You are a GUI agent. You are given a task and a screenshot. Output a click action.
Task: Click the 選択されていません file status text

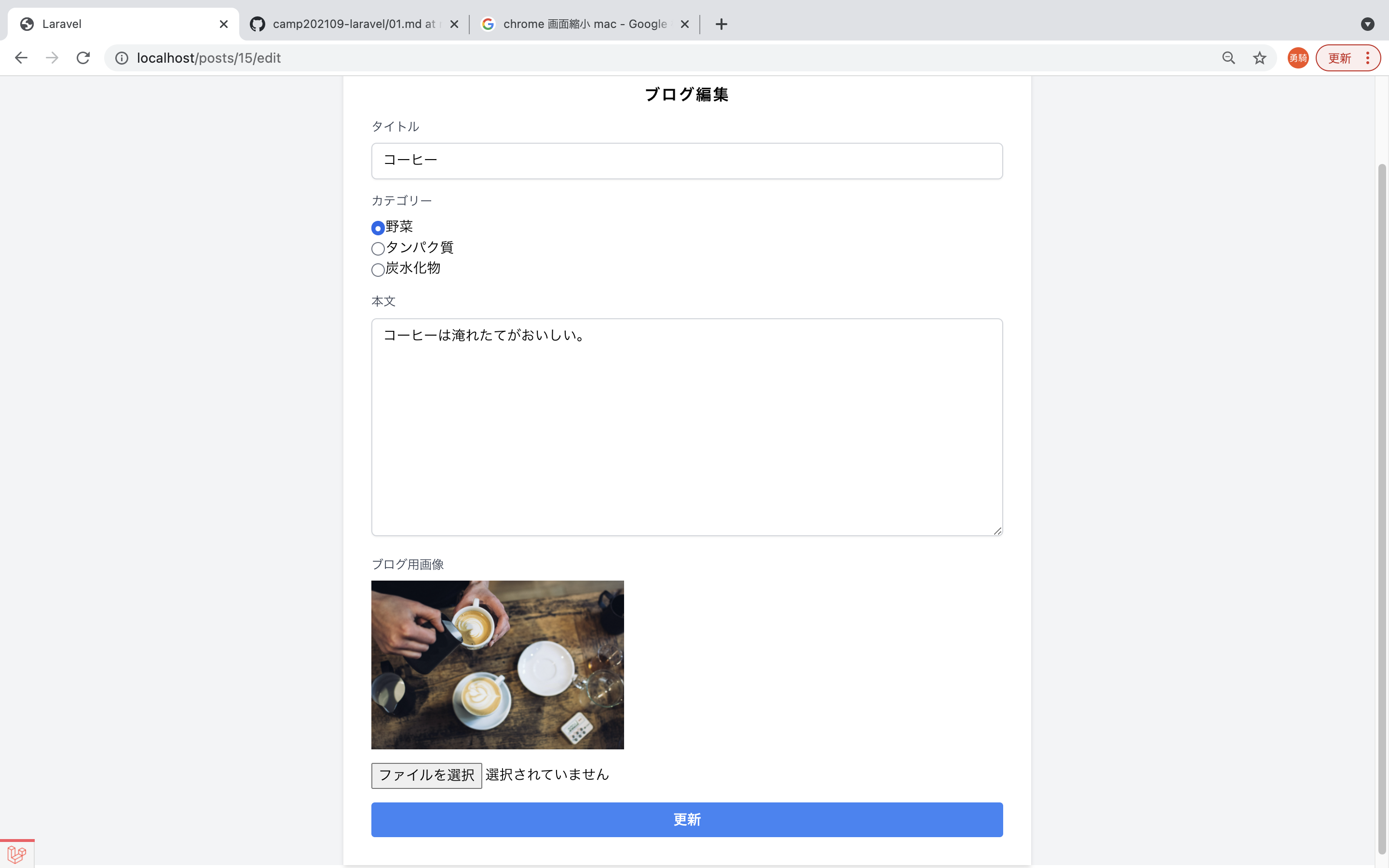tap(547, 774)
